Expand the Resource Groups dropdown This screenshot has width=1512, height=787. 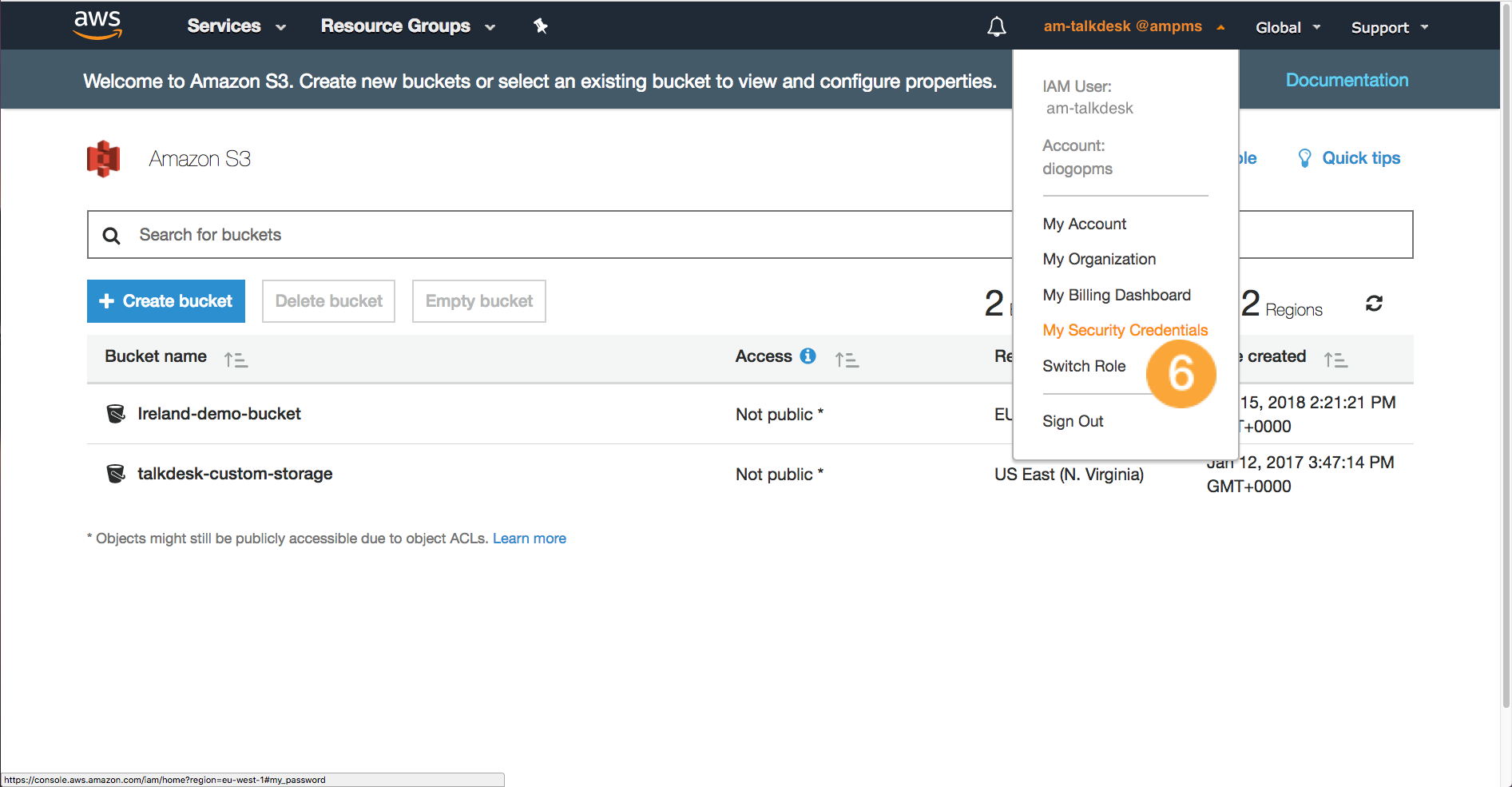(x=408, y=26)
